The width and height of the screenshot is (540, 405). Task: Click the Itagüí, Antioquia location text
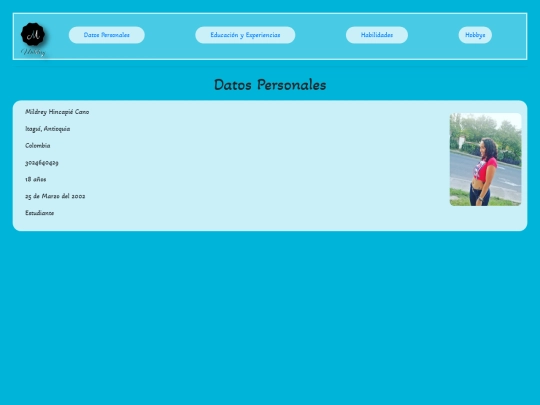pyautogui.click(x=48, y=129)
